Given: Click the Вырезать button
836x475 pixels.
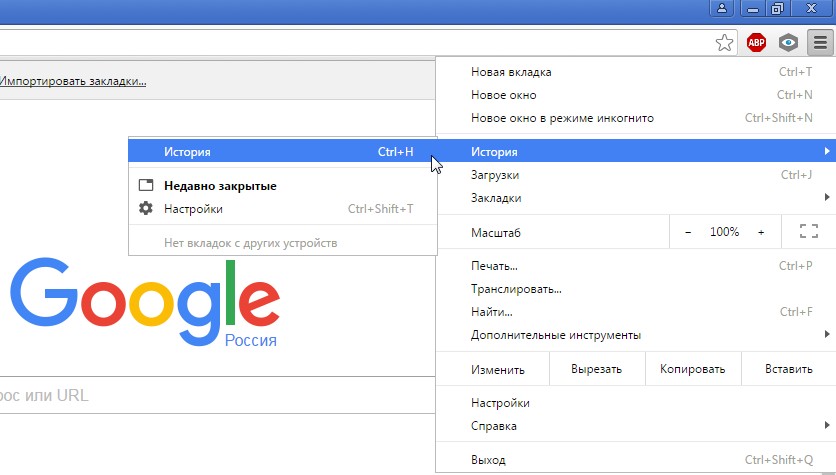Looking at the screenshot, I should [x=597, y=369].
